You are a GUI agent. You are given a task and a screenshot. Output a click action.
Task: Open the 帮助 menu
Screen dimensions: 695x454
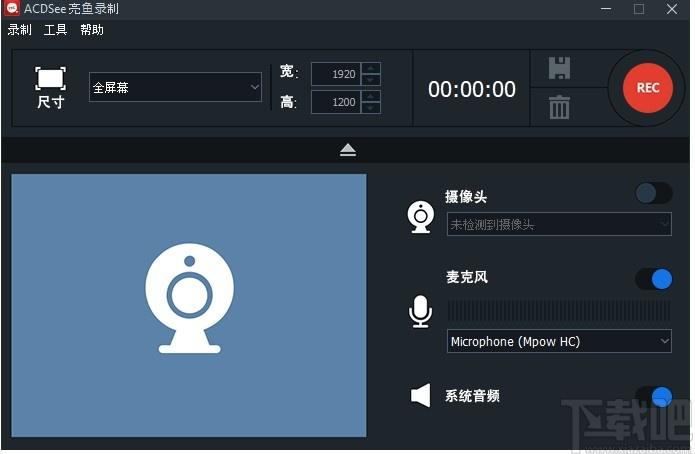click(91, 30)
